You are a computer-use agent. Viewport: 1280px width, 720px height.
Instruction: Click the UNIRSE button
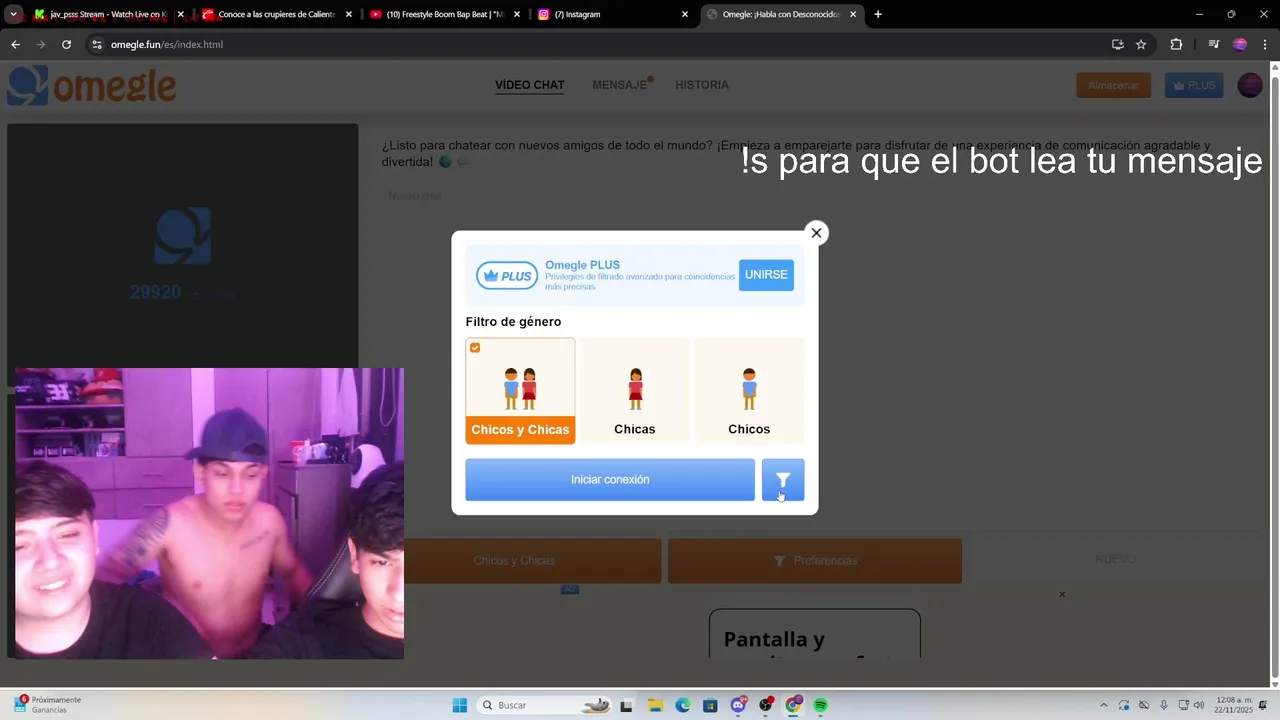766,275
